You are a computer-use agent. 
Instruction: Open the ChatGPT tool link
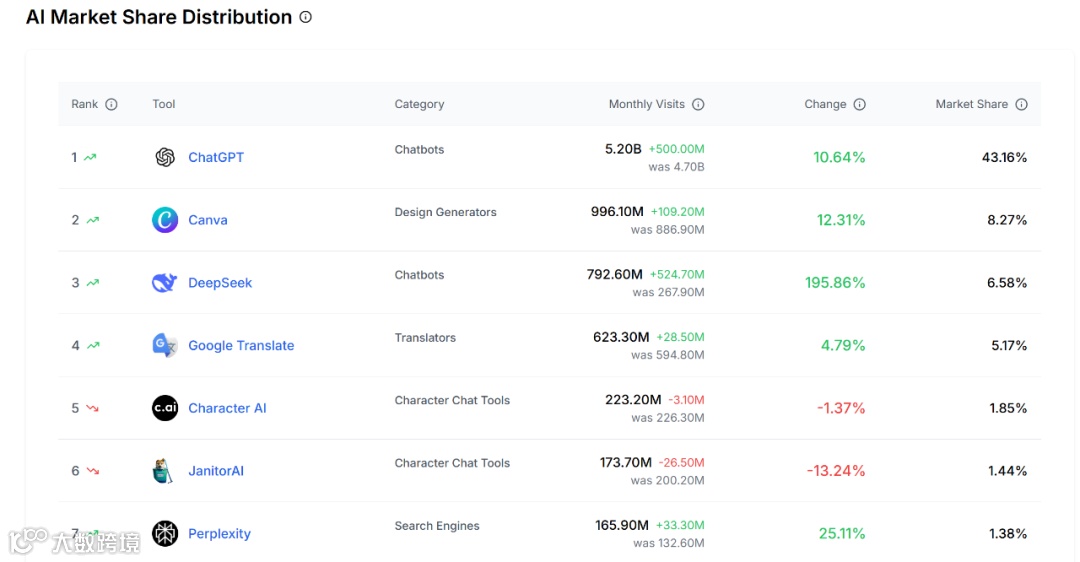[216, 157]
